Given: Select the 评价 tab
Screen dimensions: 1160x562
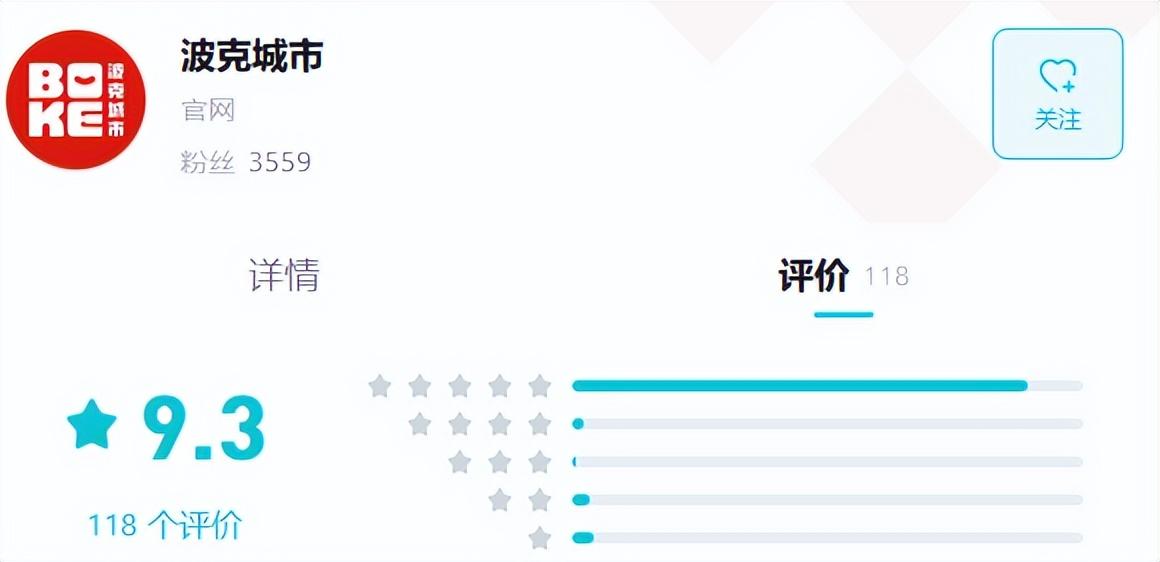Looking at the screenshot, I should click(x=814, y=276).
